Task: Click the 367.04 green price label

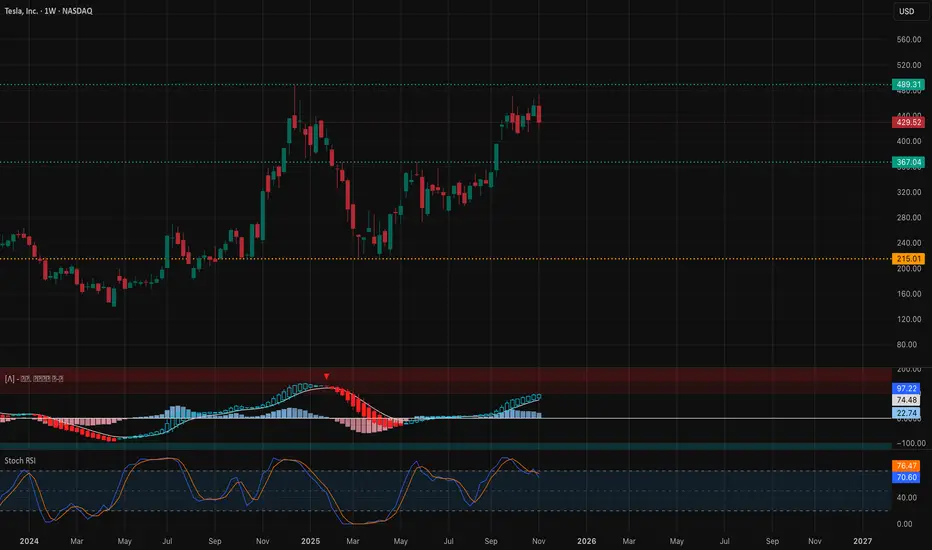Action: [908, 162]
